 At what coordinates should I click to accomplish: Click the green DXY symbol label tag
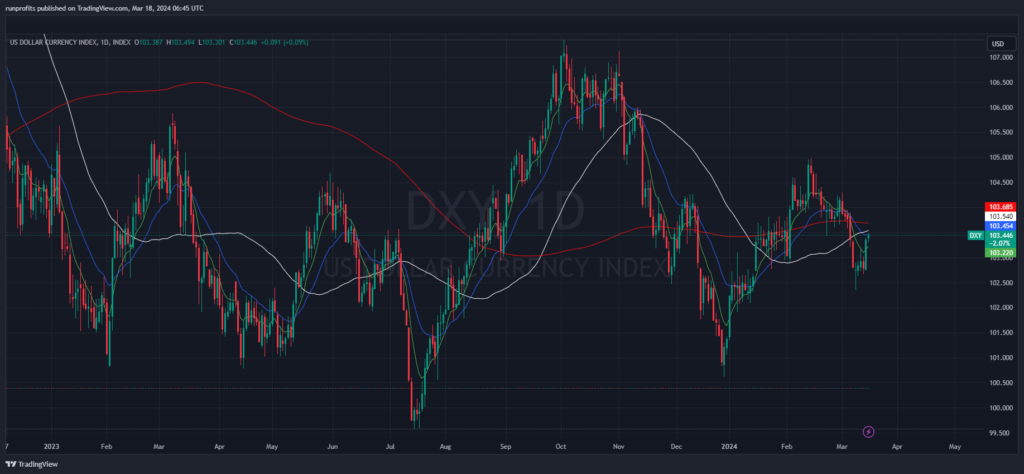(975, 235)
